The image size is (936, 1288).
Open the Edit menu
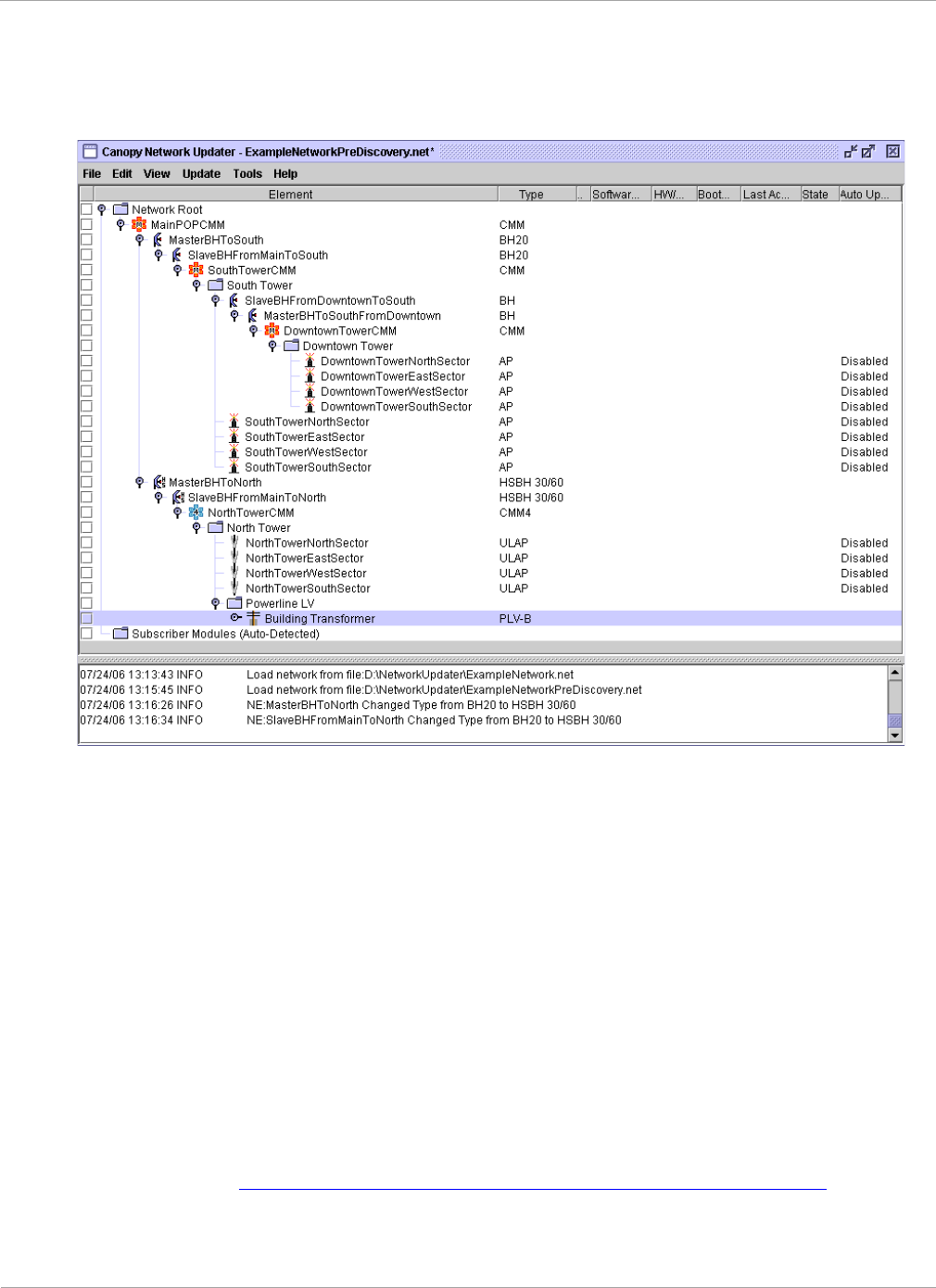122,173
